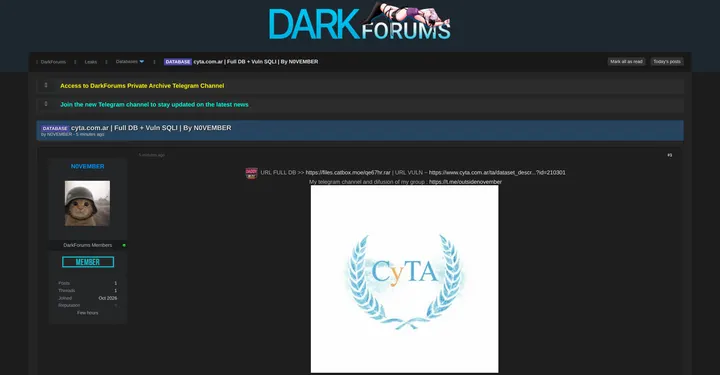Click icon beside Join new Telegram announcement
Screen dimensions: 720x375
coord(46,104)
